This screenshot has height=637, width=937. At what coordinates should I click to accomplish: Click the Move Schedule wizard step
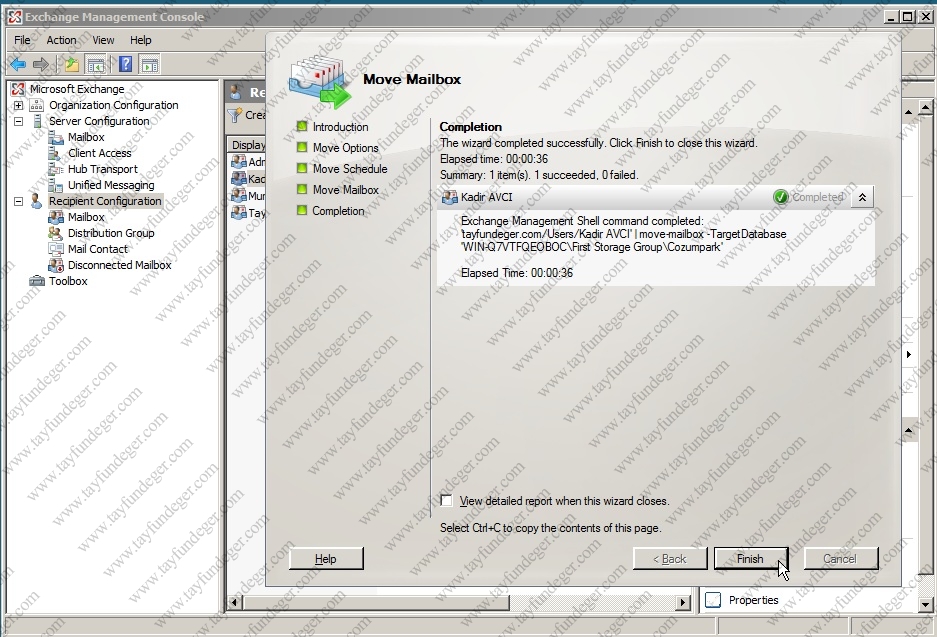350,169
